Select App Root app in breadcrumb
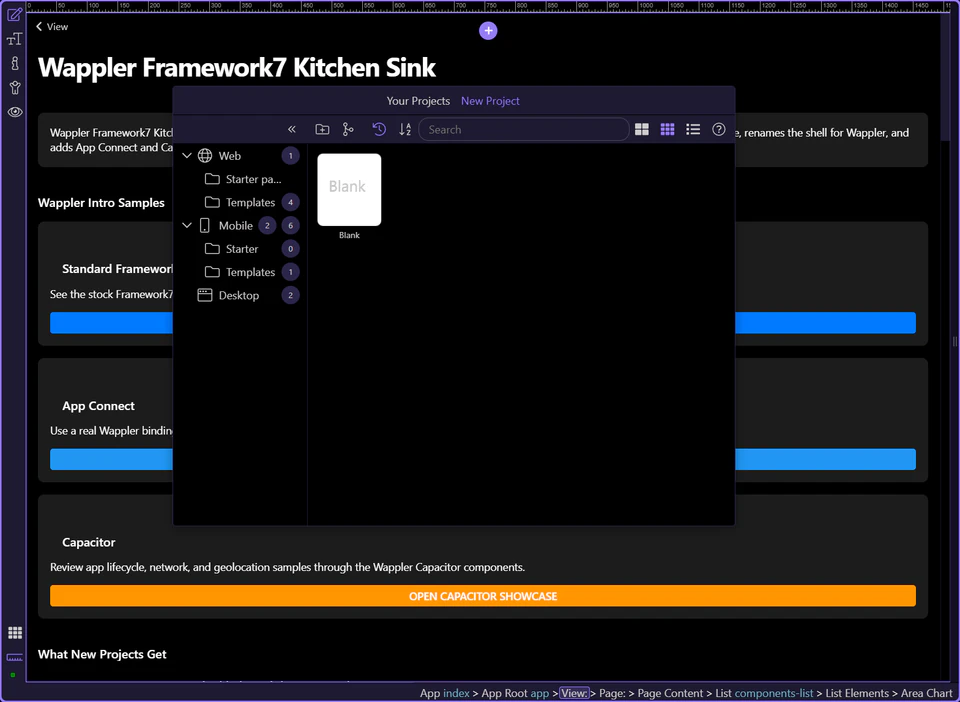The image size is (960, 702). (515, 693)
